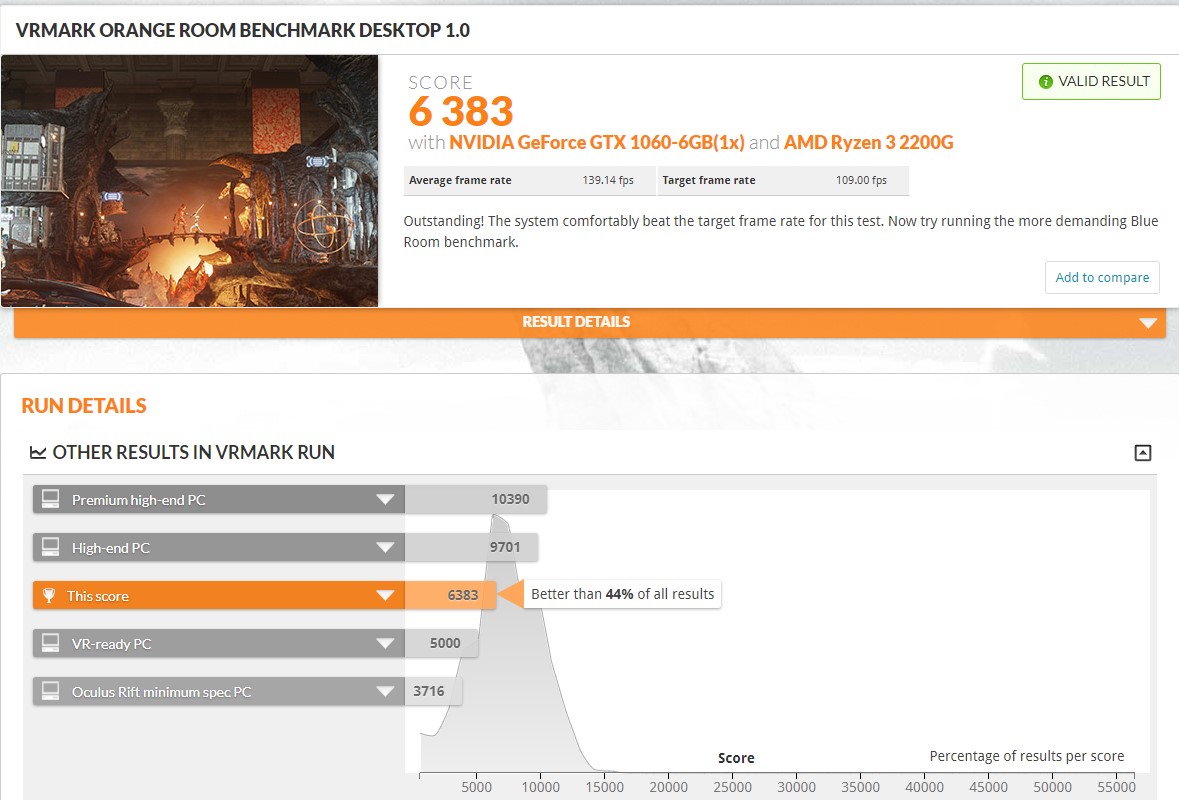Click the large 6 383 score number
The height and width of the screenshot is (800, 1179).
tap(461, 112)
